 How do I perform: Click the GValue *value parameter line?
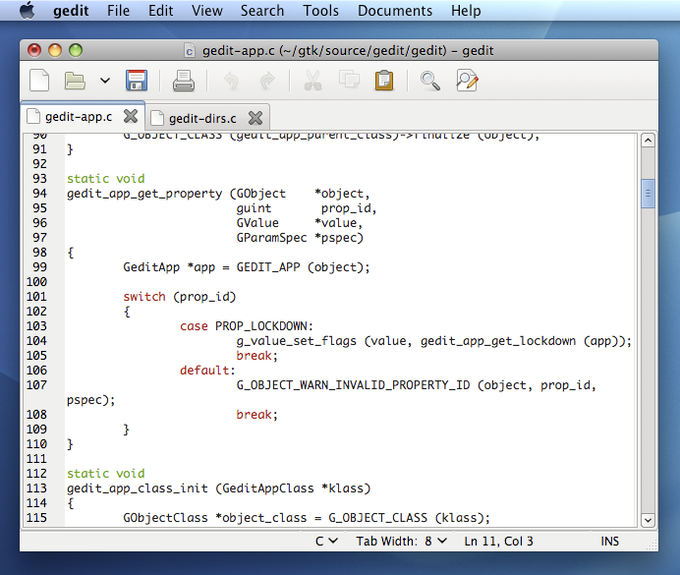299,223
